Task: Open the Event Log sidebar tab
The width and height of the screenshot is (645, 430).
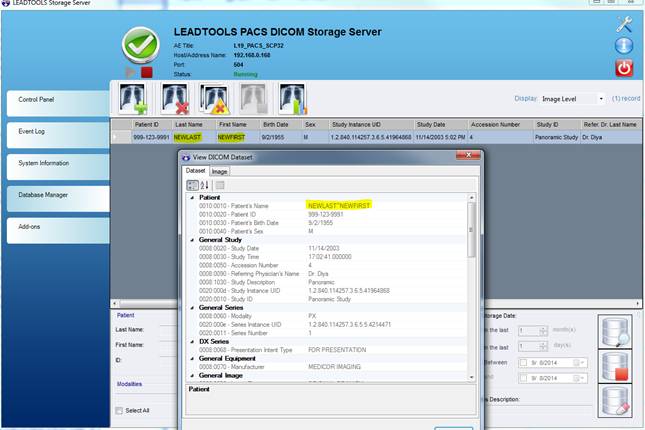Action: tap(58, 135)
